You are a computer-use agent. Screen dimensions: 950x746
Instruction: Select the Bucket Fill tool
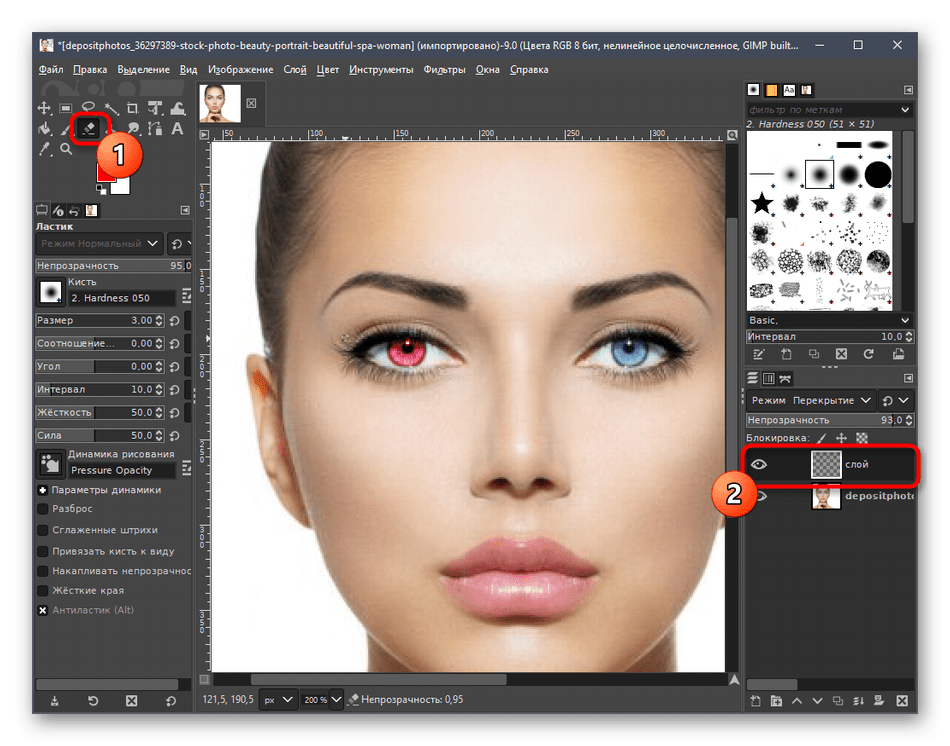coord(44,129)
